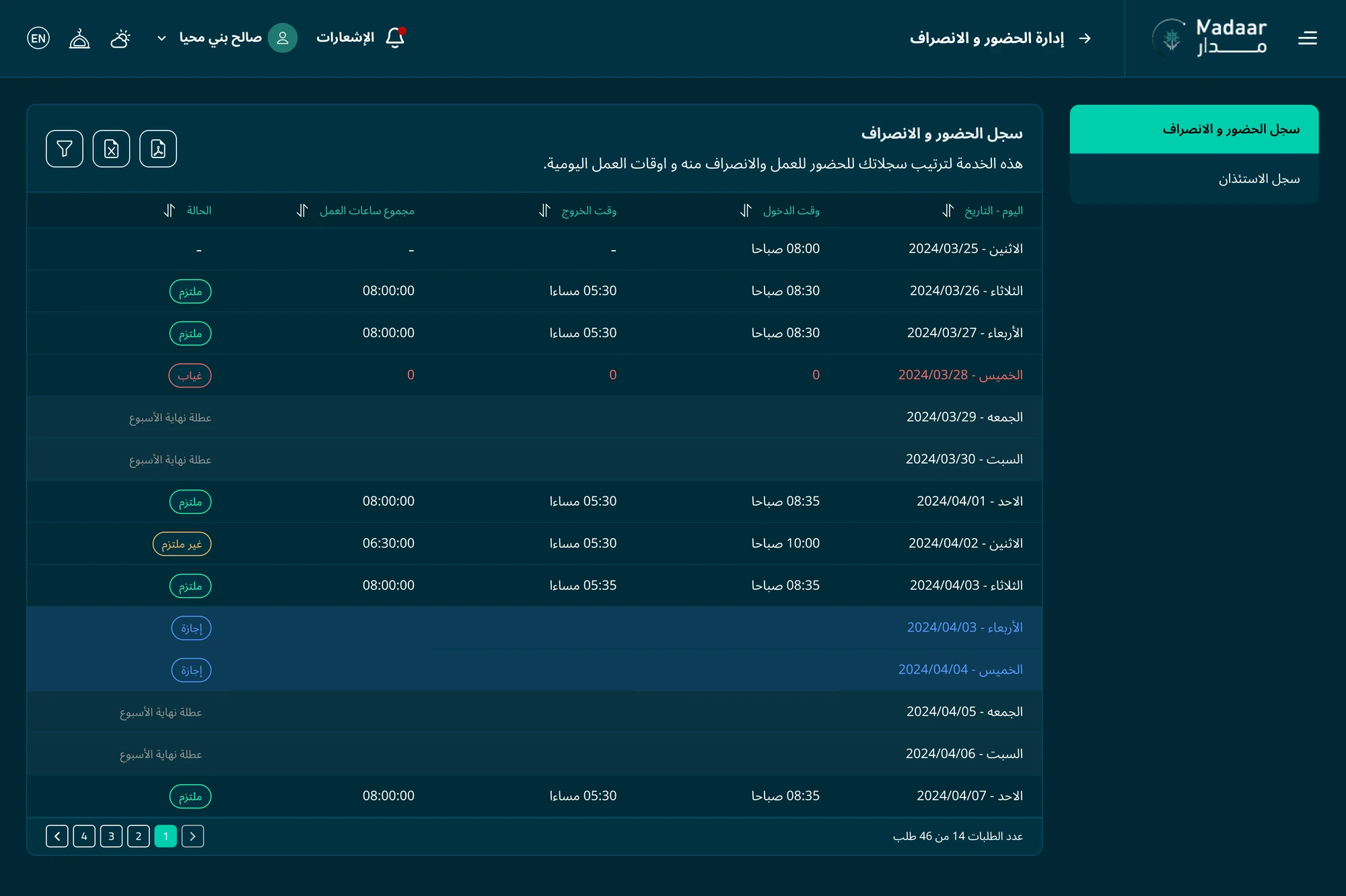Click date cell الاثنين - 2024/03/25

[x=965, y=249]
